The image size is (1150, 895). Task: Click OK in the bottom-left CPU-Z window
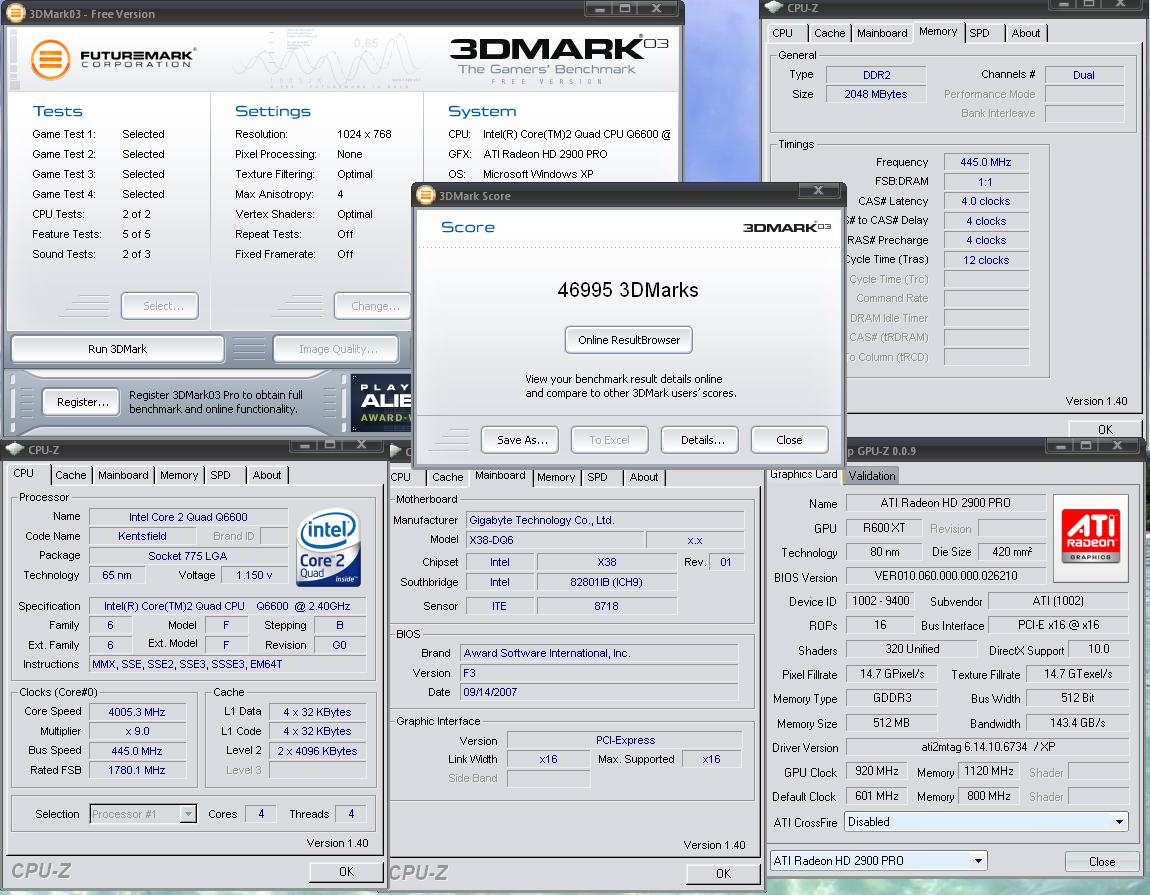[x=346, y=871]
